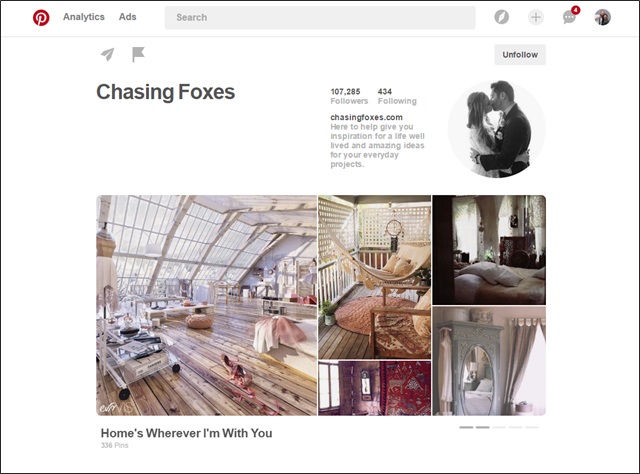640x474 pixels.
Task: Open the chasingfoxes.com website link
Action: click(366, 117)
